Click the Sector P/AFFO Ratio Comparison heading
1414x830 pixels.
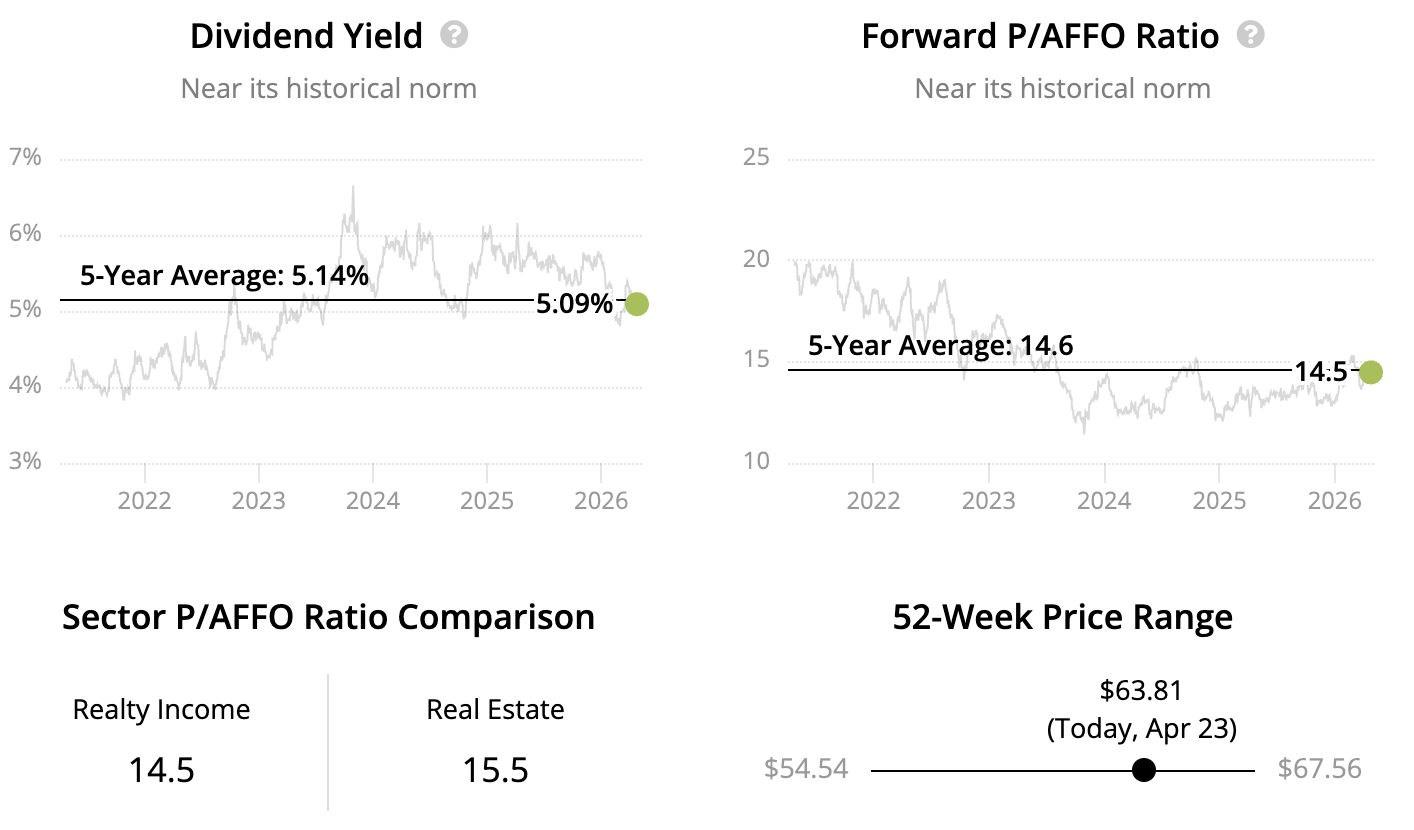328,617
